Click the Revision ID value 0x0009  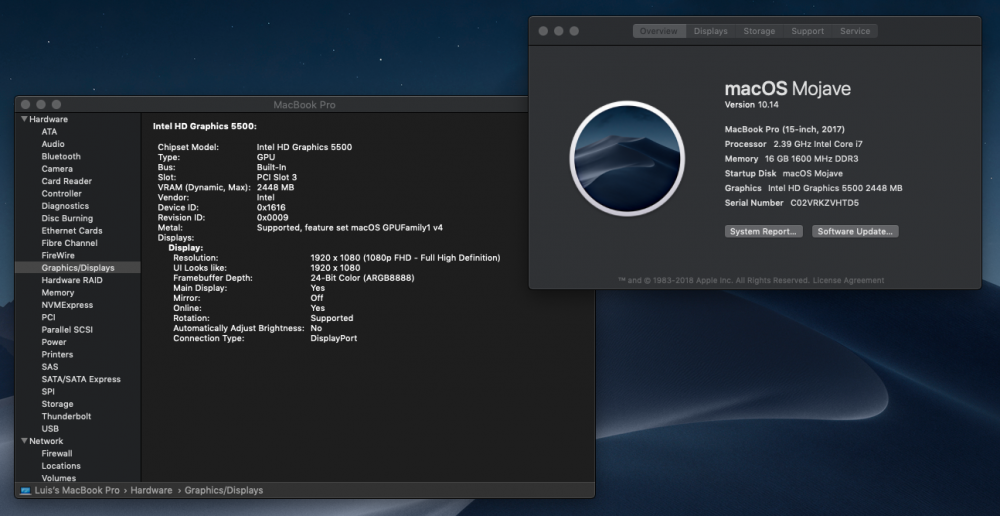click(x=272, y=217)
